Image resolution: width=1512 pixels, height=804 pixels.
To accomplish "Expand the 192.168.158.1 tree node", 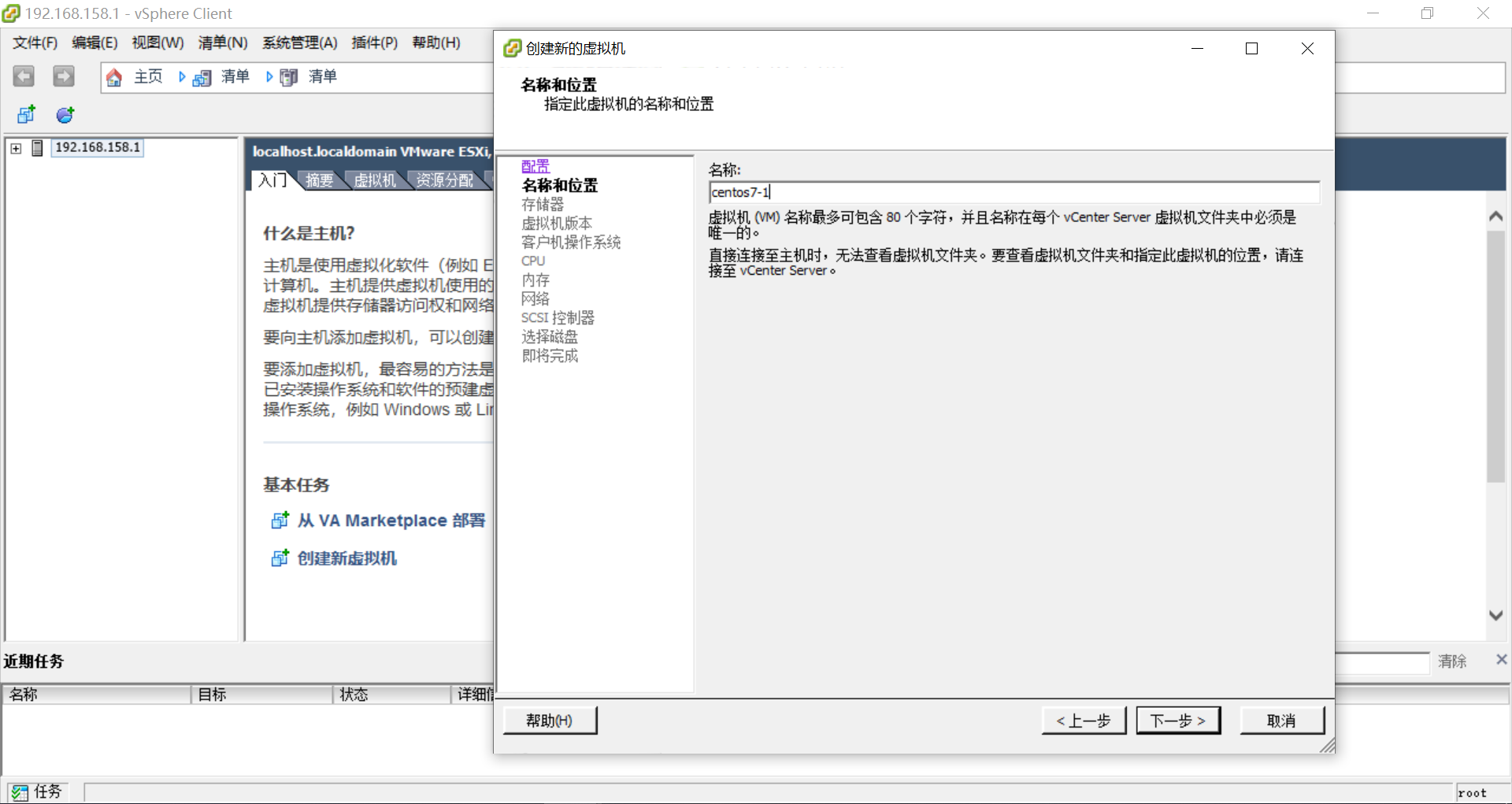I will pyautogui.click(x=16, y=148).
